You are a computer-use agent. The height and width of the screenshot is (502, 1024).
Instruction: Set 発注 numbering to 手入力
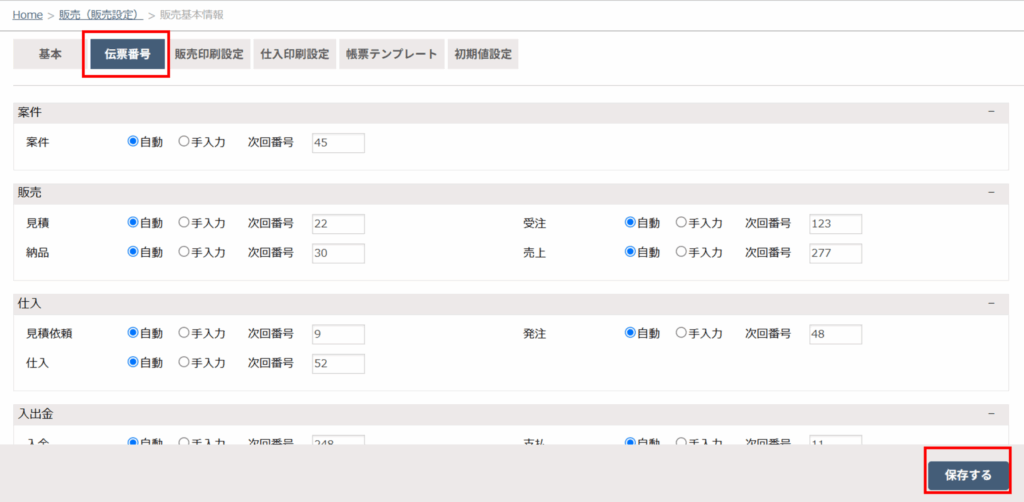(681, 333)
